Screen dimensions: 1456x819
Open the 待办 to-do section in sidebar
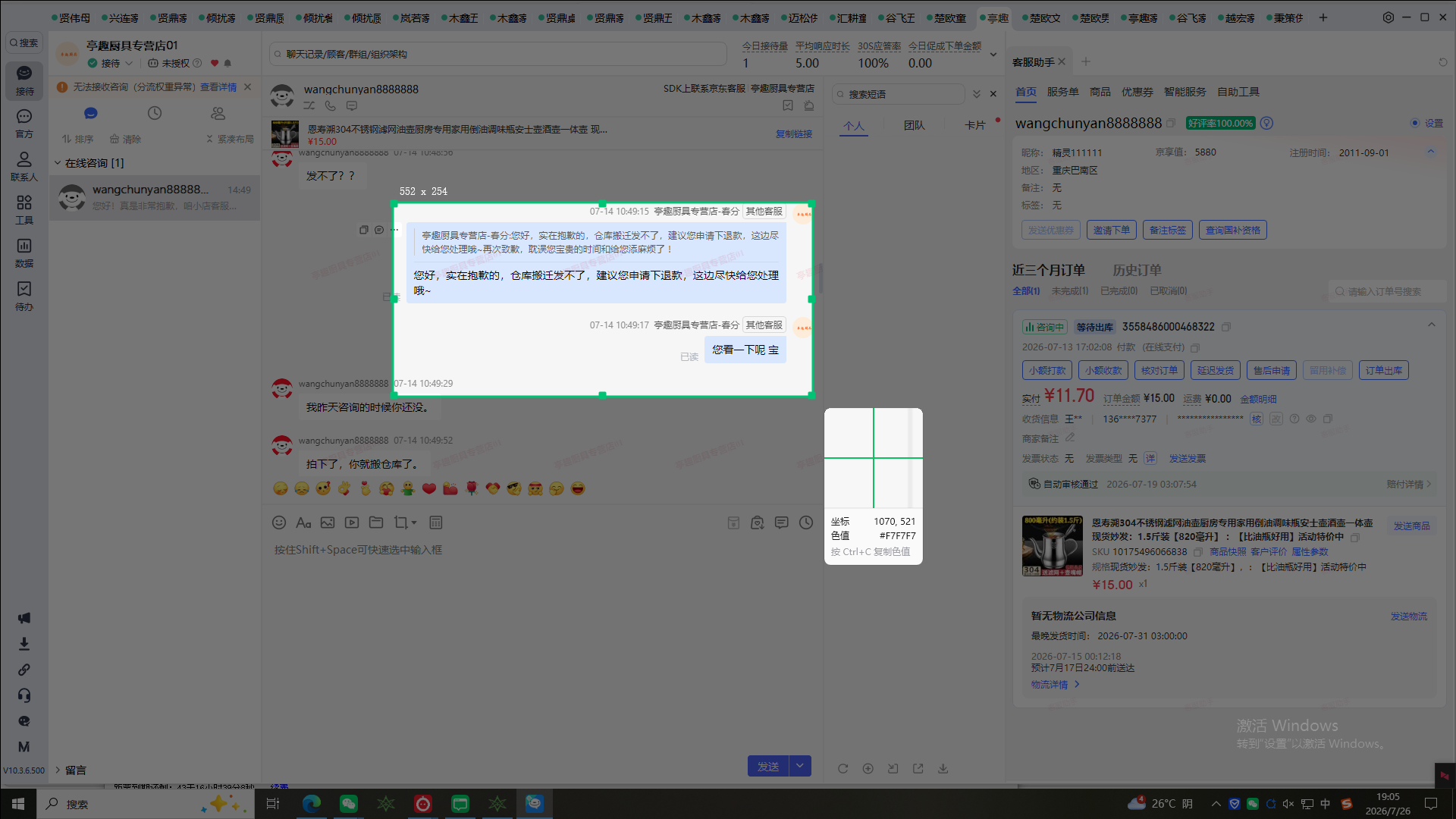tap(24, 296)
